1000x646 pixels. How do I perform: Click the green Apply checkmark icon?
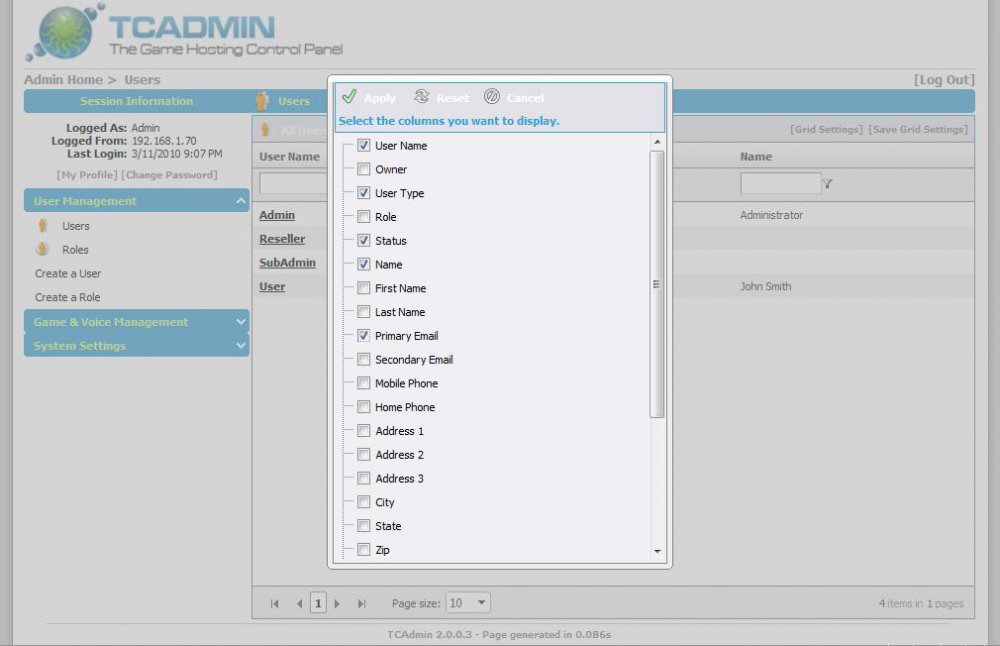coord(349,97)
